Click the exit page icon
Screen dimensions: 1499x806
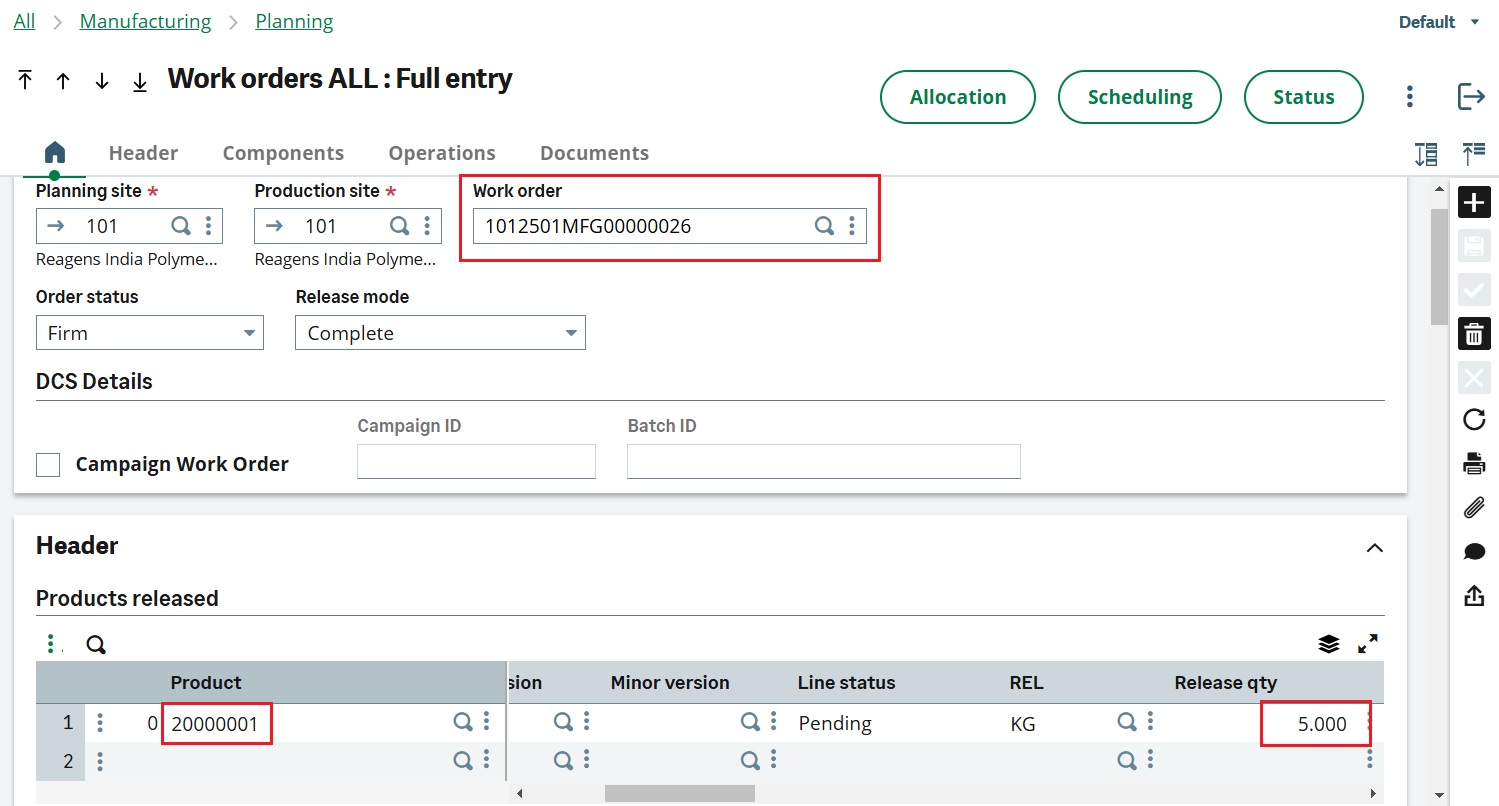(1471, 97)
